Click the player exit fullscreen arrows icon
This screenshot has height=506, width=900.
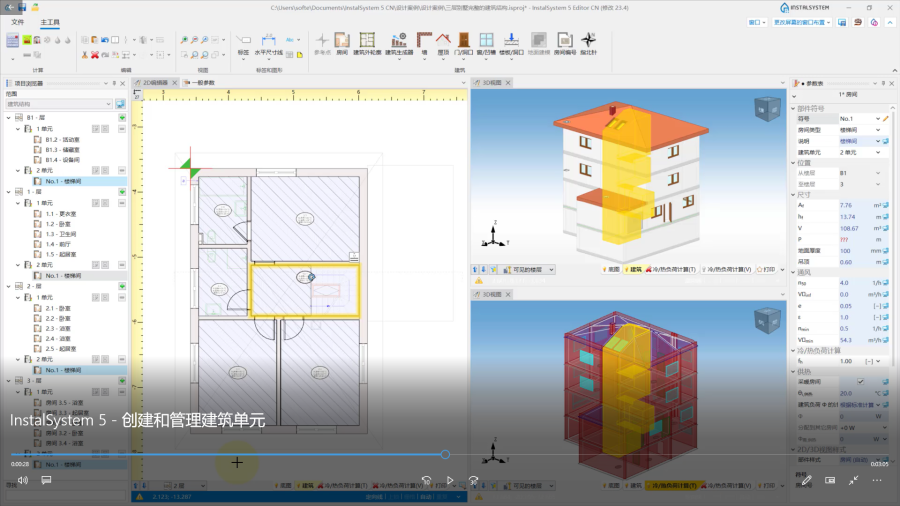(x=854, y=480)
